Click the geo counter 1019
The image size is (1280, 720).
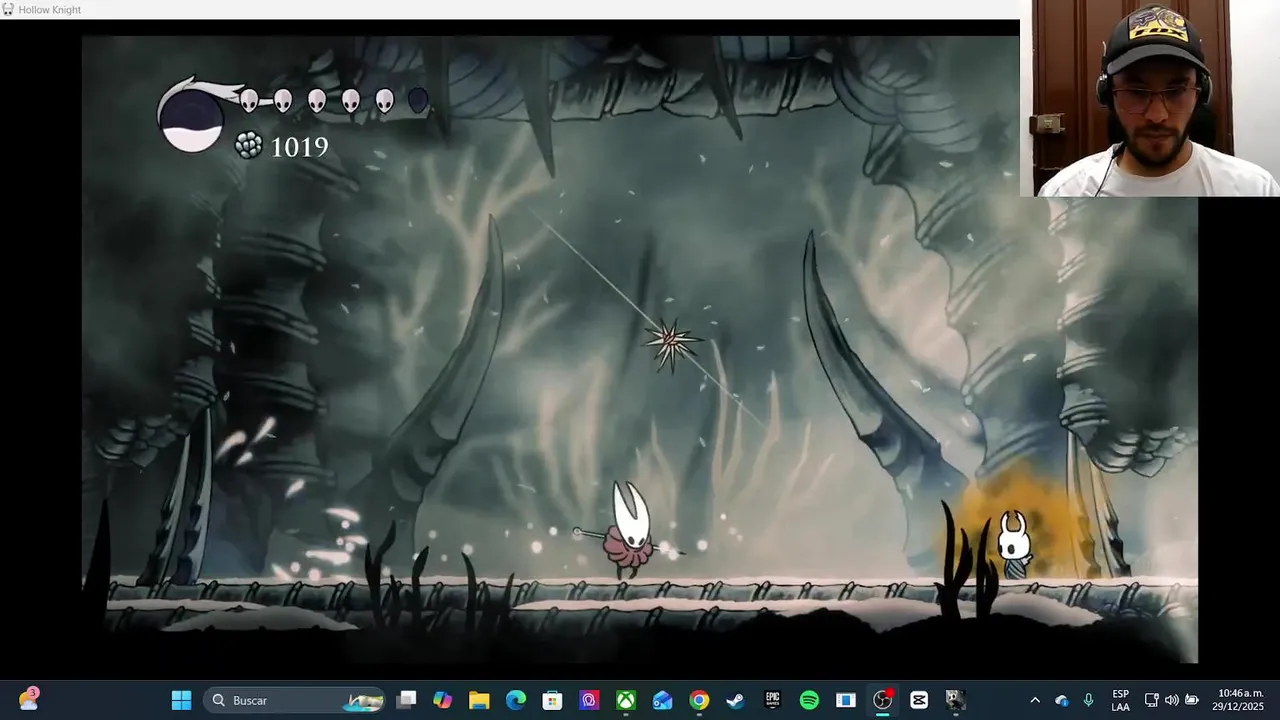[x=299, y=148]
